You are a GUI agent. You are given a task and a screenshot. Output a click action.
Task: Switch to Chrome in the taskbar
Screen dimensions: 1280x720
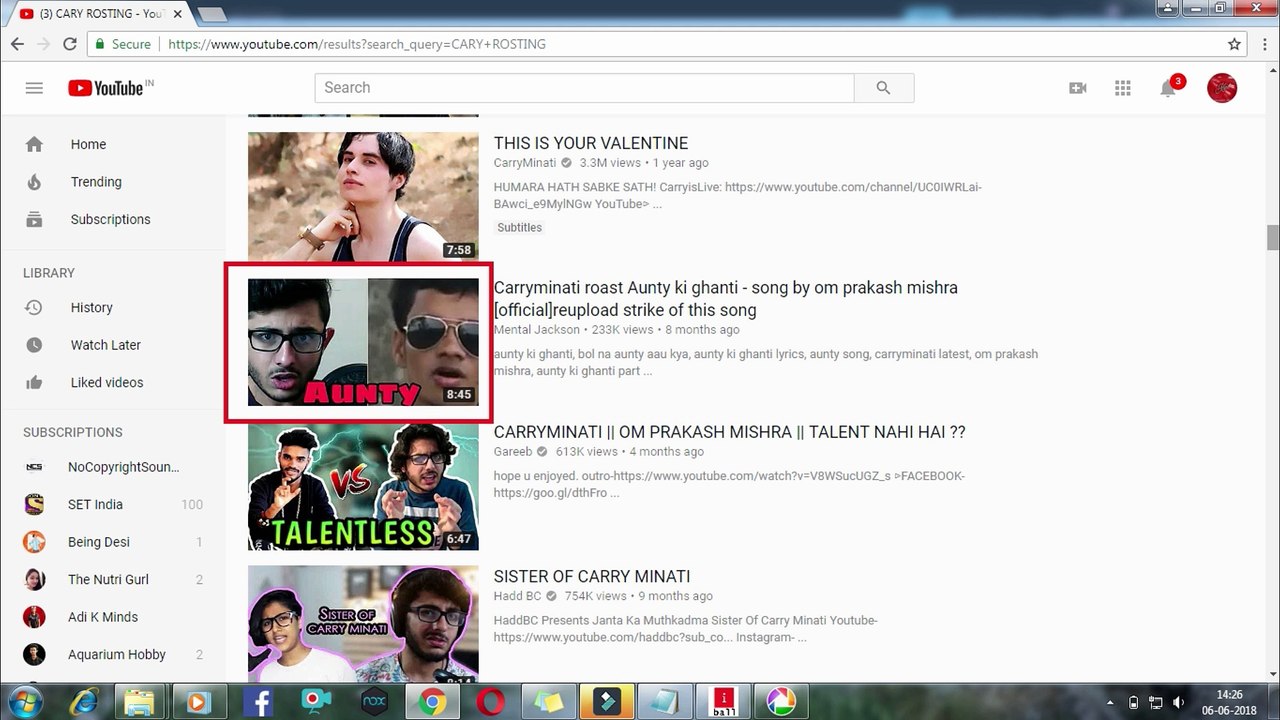432,701
